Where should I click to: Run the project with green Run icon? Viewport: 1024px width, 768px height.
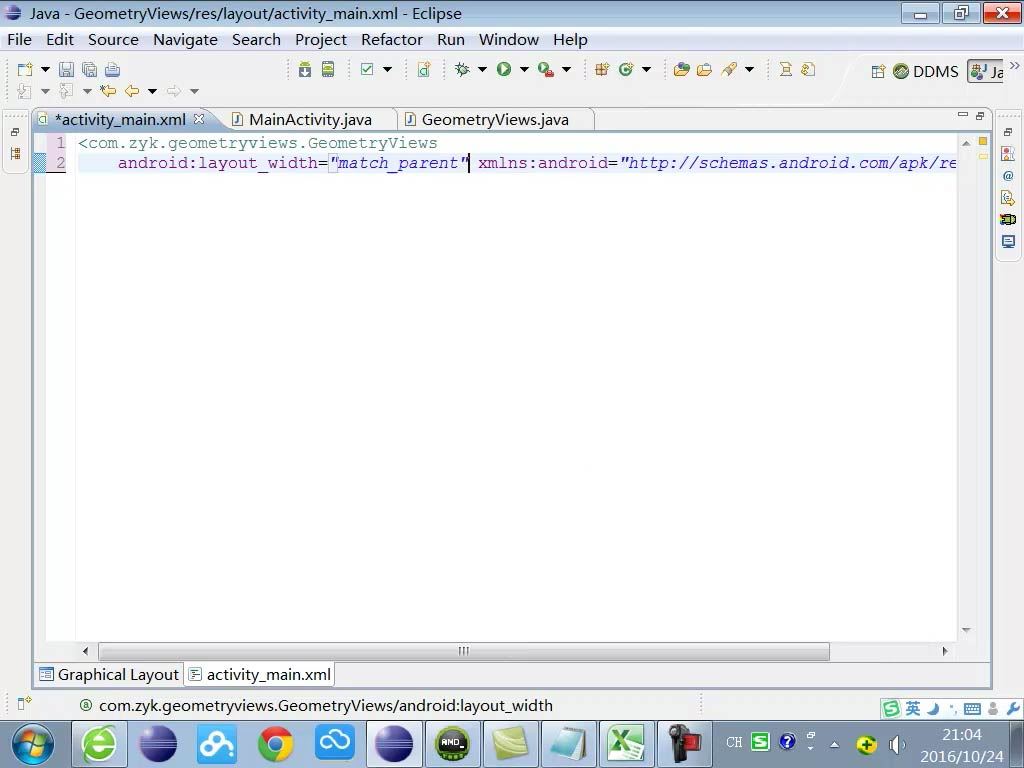[x=504, y=69]
